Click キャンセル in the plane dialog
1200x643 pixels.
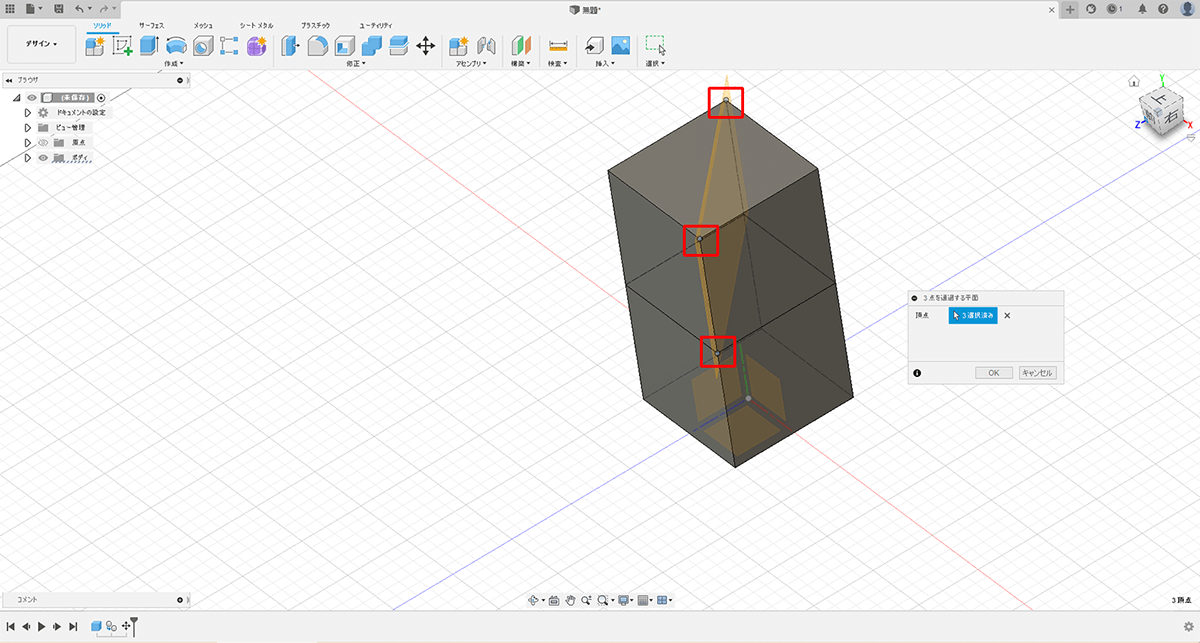pyautogui.click(x=1037, y=373)
